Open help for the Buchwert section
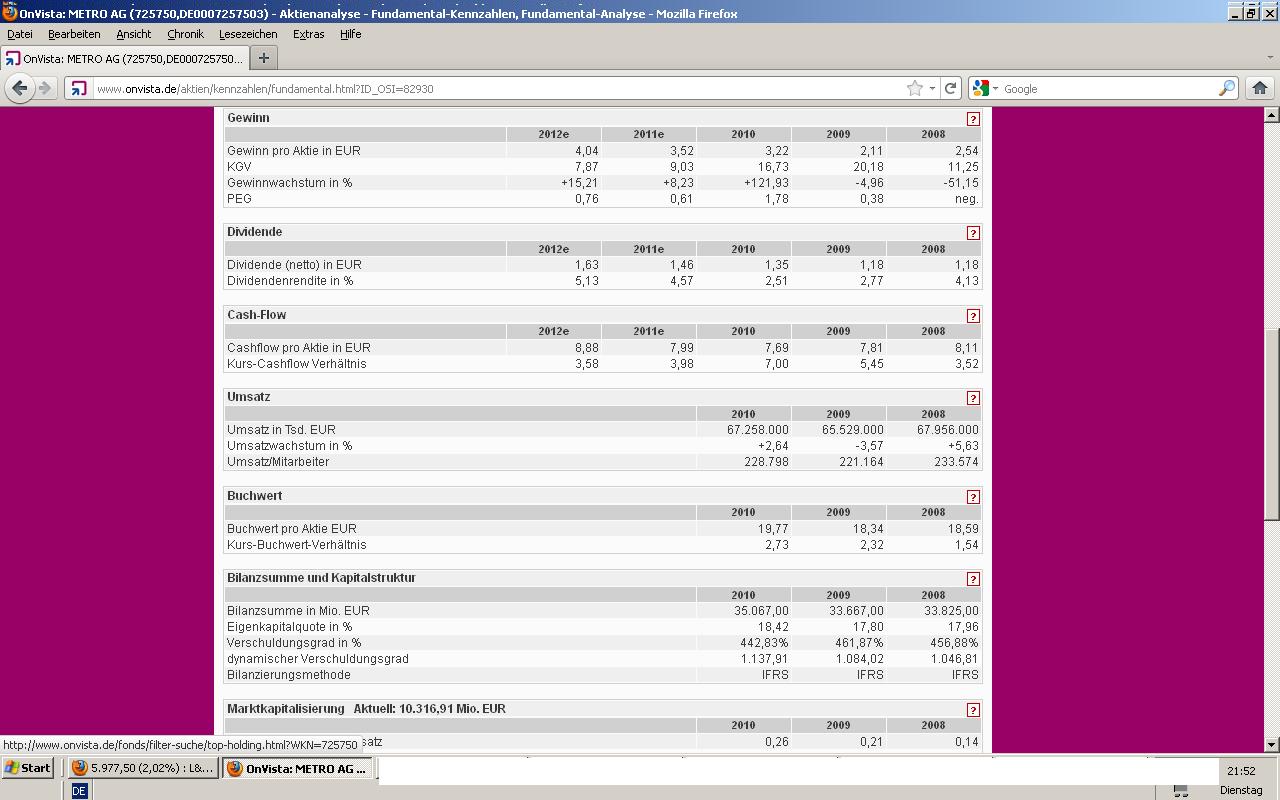Viewport: 1280px width, 800px height. point(972,497)
